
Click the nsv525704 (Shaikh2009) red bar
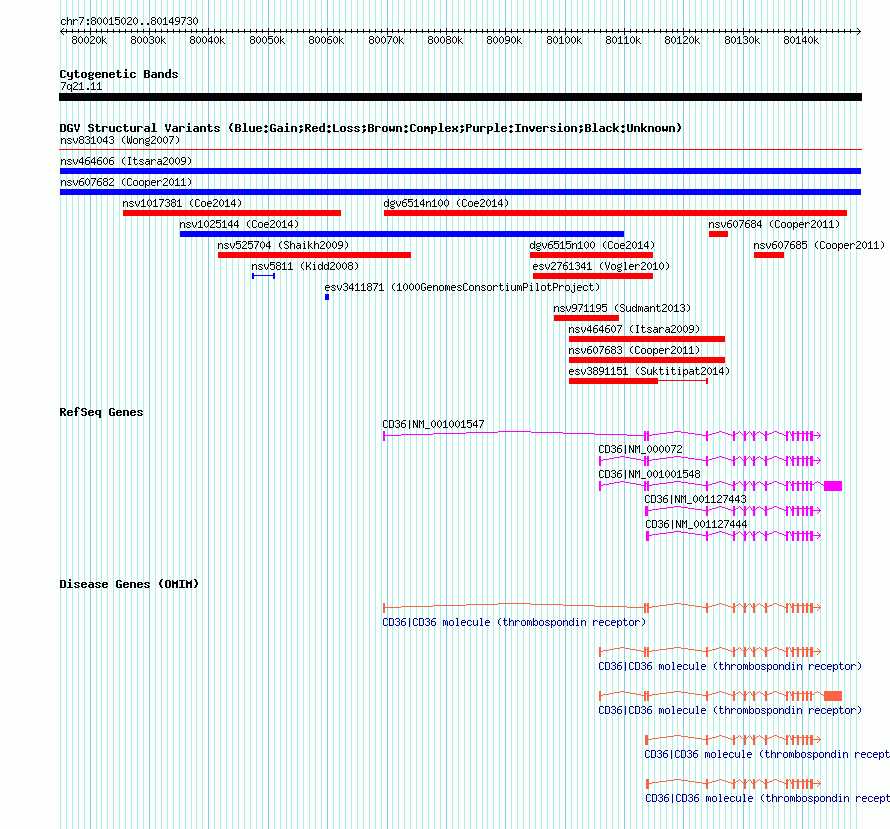point(314,255)
